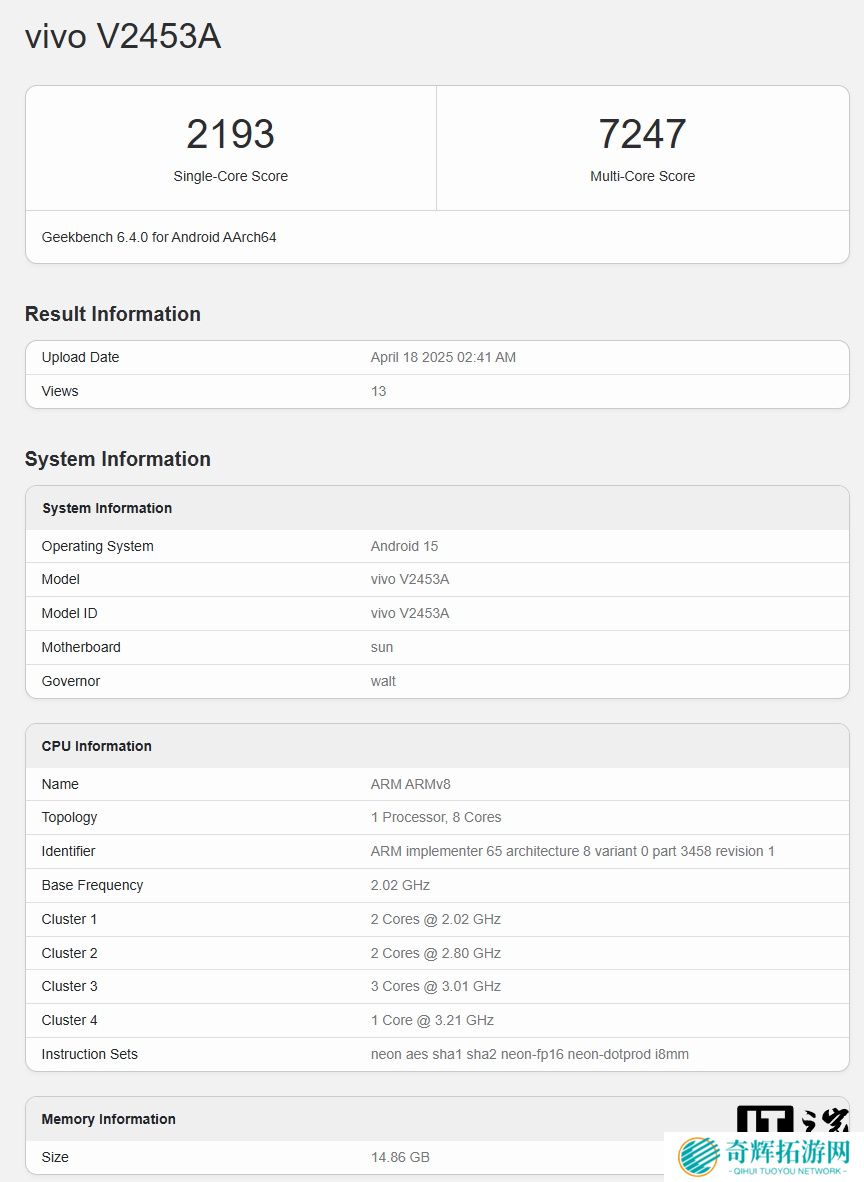Click the Multi-Core Score label
Image resolution: width=864 pixels, height=1182 pixels.
coord(642,176)
